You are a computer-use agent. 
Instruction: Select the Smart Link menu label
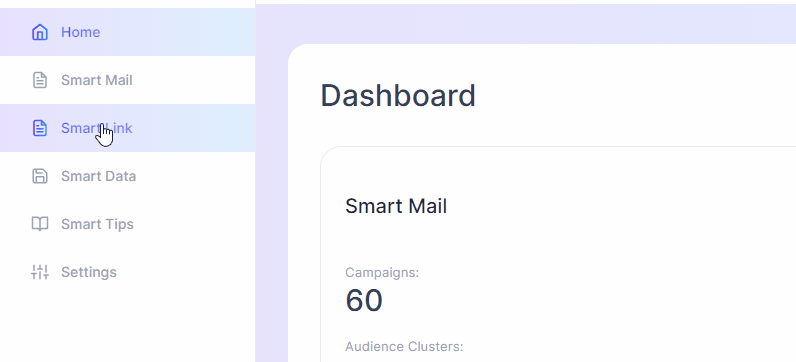[97, 128]
